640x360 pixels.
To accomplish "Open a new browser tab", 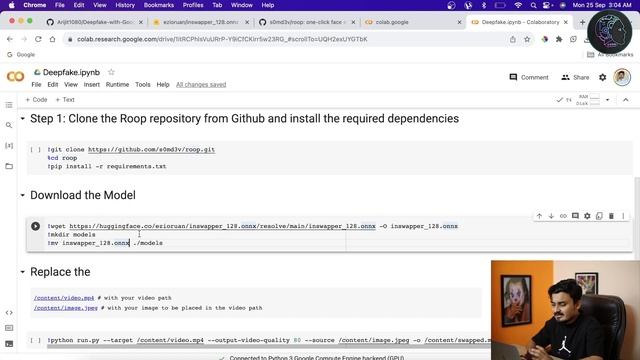I will 582,22.
